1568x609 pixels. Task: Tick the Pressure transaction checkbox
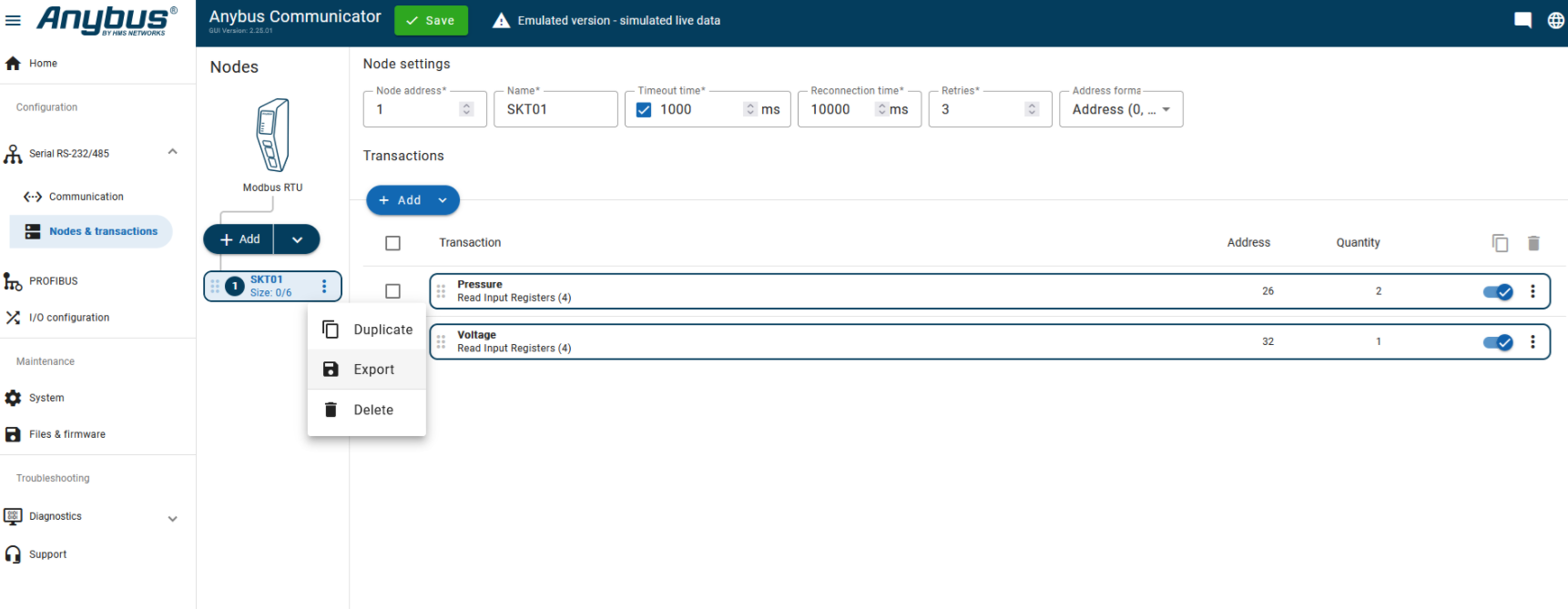coord(392,291)
